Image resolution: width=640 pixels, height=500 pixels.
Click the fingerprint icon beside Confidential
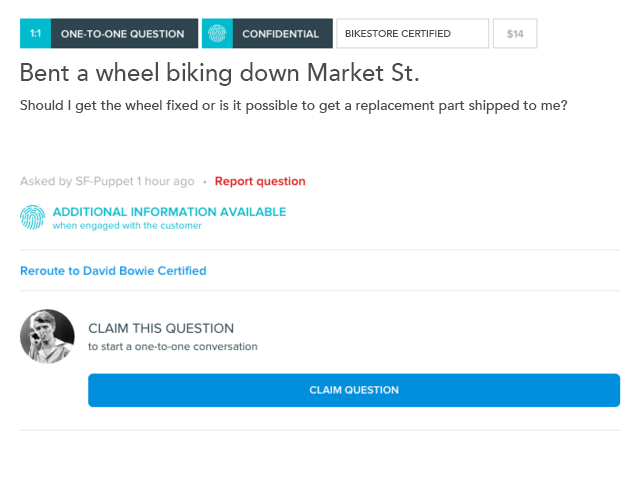tap(217, 33)
